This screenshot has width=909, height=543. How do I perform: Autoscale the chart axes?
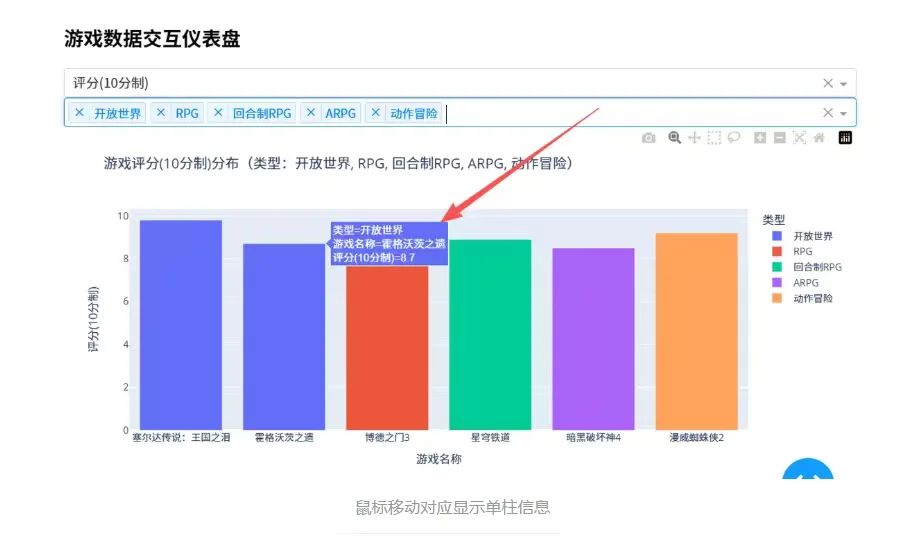pyautogui.click(x=799, y=138)
